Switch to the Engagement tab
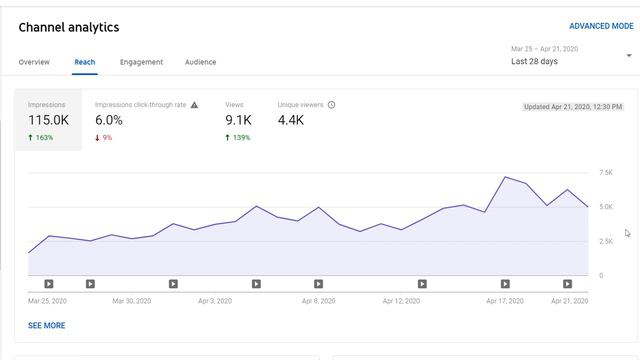 point(141,62)
